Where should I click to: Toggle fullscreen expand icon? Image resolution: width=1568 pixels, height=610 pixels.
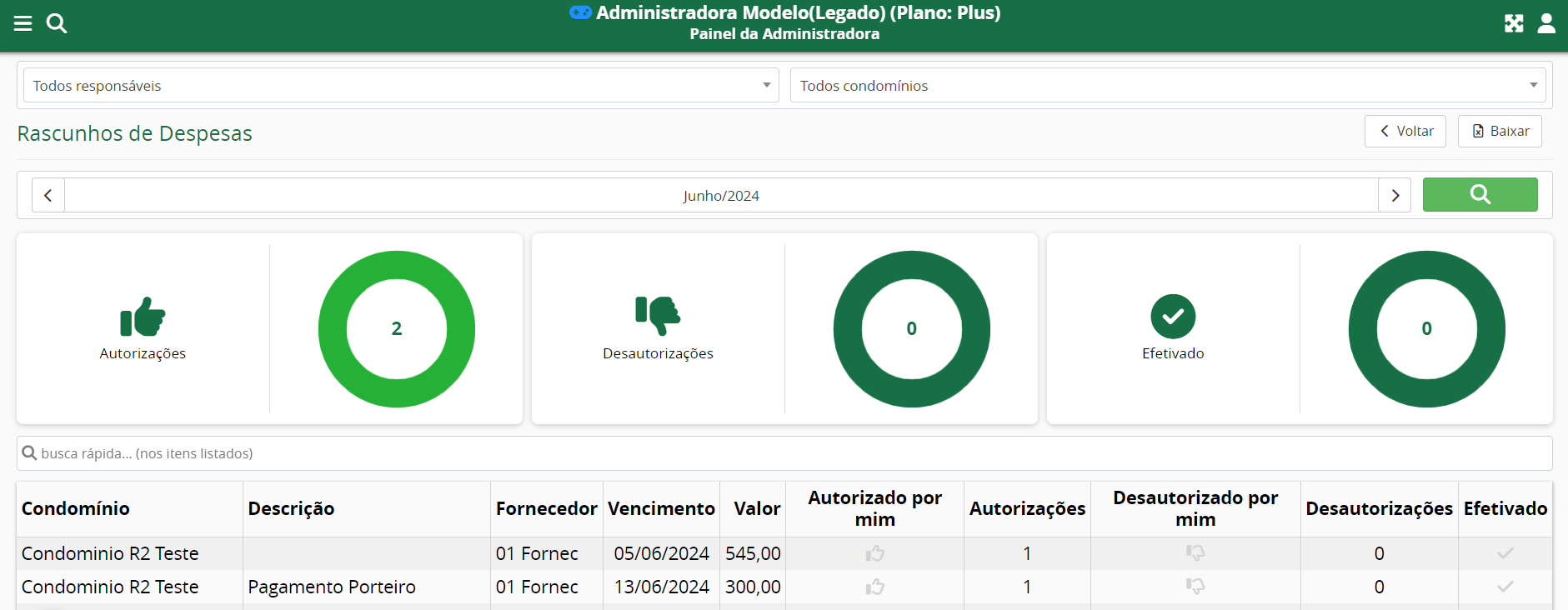1514,23
